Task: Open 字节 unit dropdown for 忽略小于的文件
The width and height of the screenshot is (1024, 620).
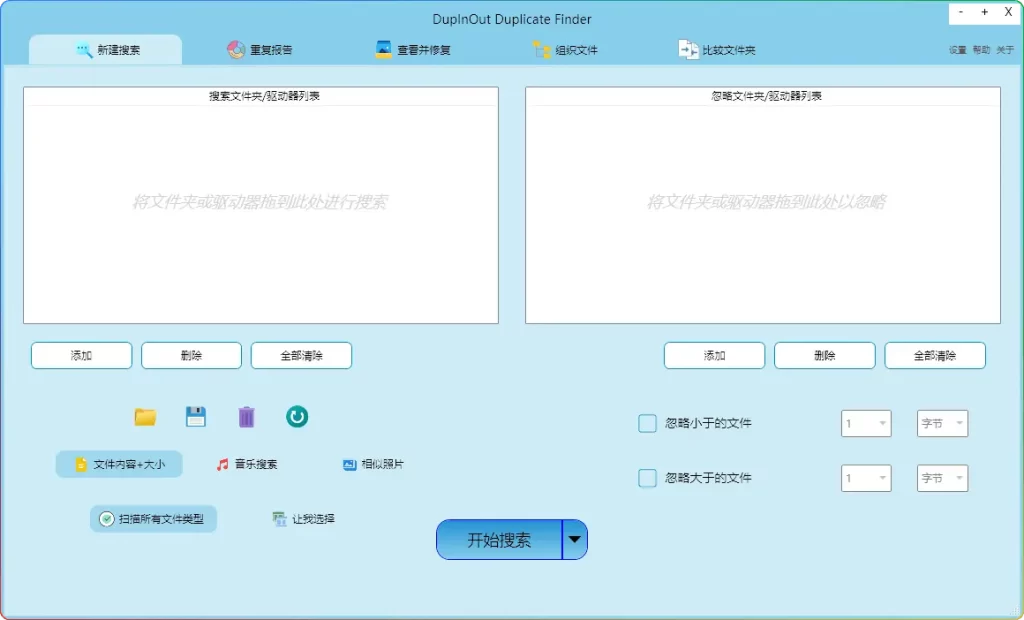Action: pyautogui.click(x=942, y=423)
